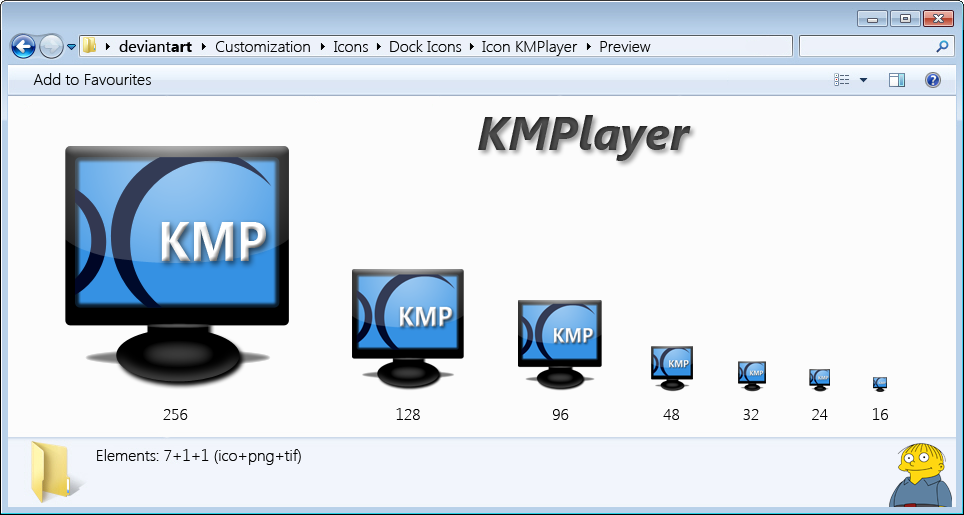Open the Views dropdown arrow
Viewport: 964px width, 515px height.
tap(863, 81)
